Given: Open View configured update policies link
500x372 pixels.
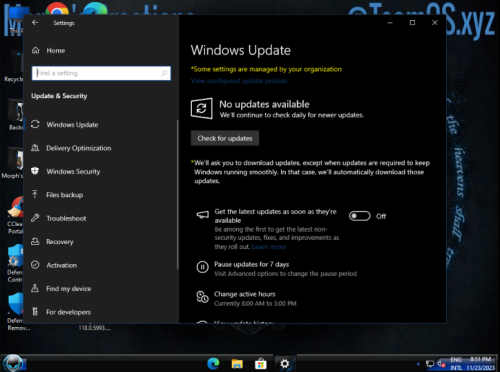Looking at the screenshot, I should pyautogui.click(x=239, y=81).
